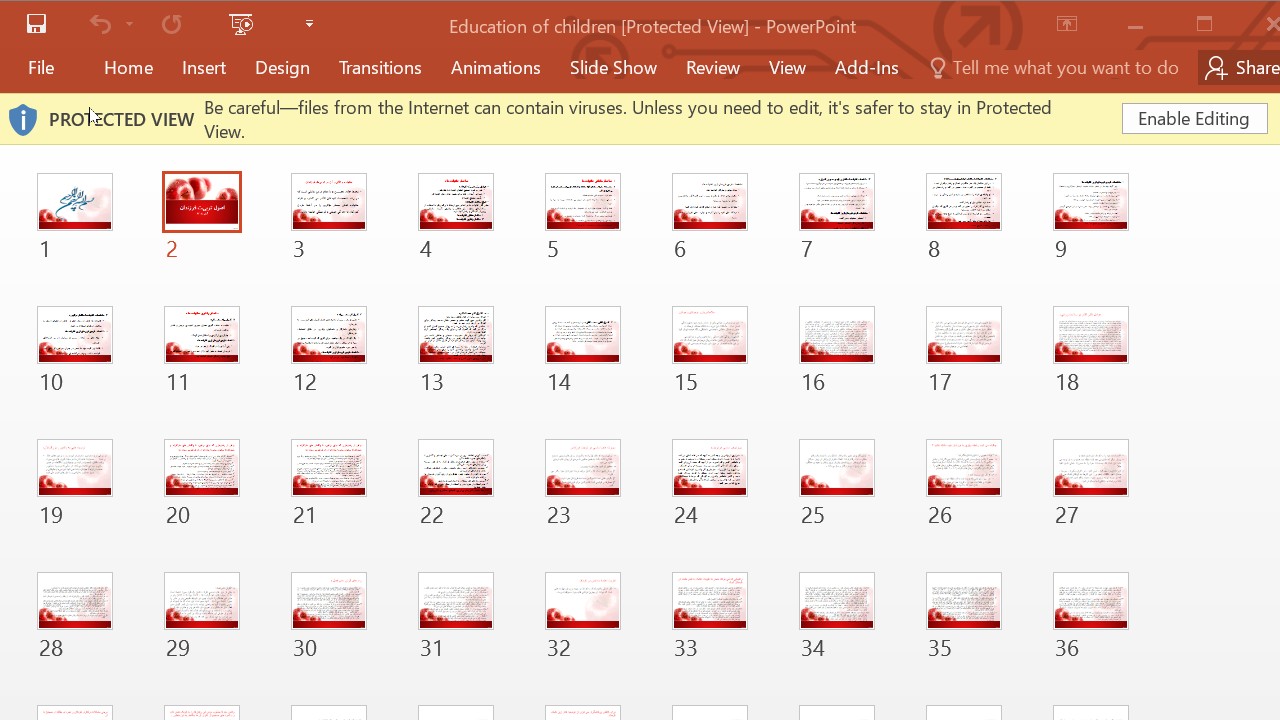Choose slide 9 thumbnail

coord(1091,202)
